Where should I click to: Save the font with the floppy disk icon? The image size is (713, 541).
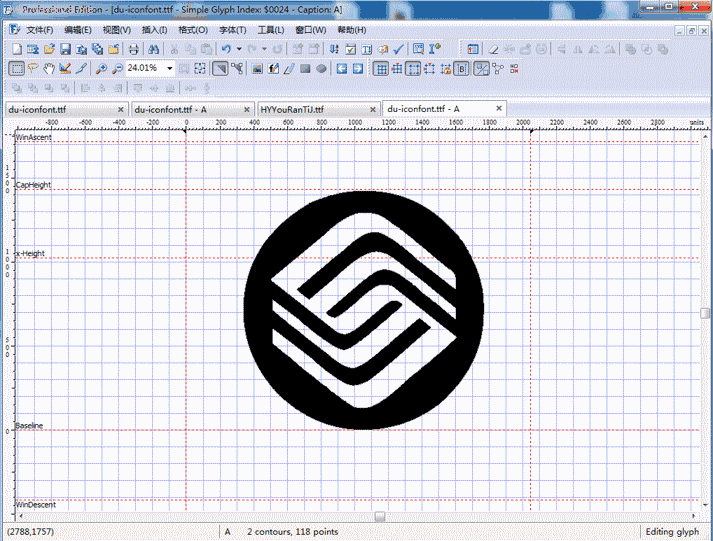(x=65, y=49)
